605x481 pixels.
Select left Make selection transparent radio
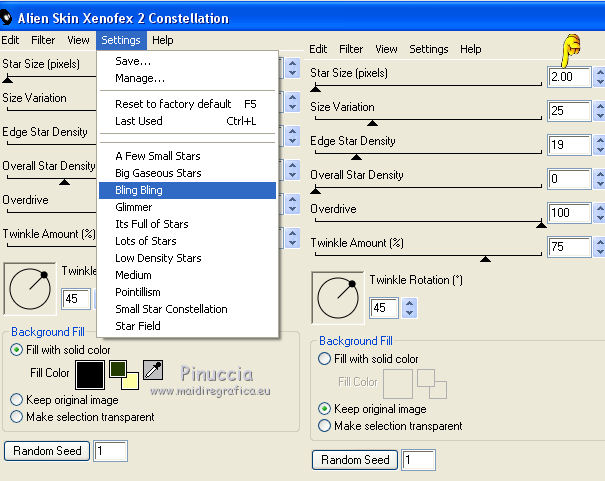pyautogui.click(x=16, y=417)
